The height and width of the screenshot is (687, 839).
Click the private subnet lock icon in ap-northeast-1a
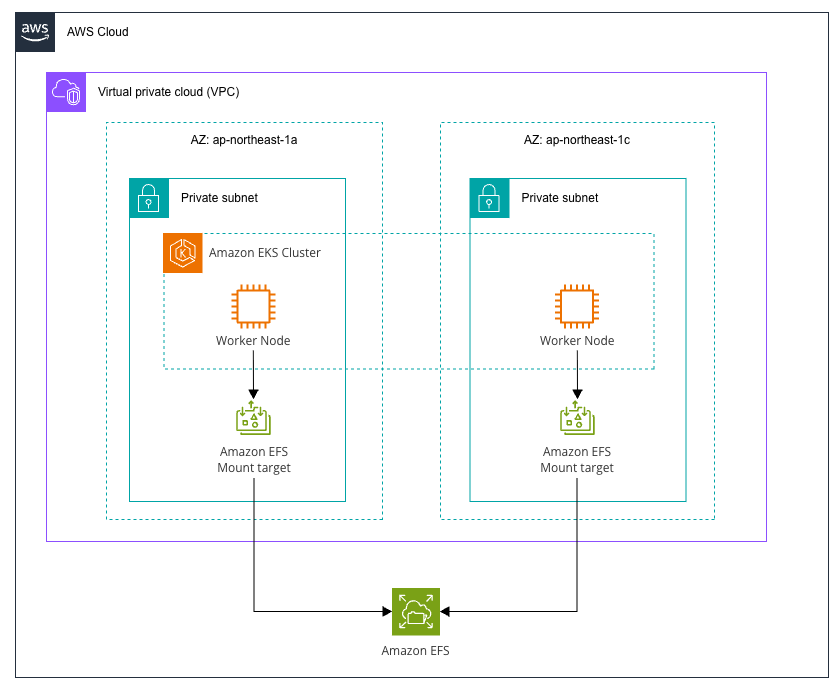(x=149, y=198)
